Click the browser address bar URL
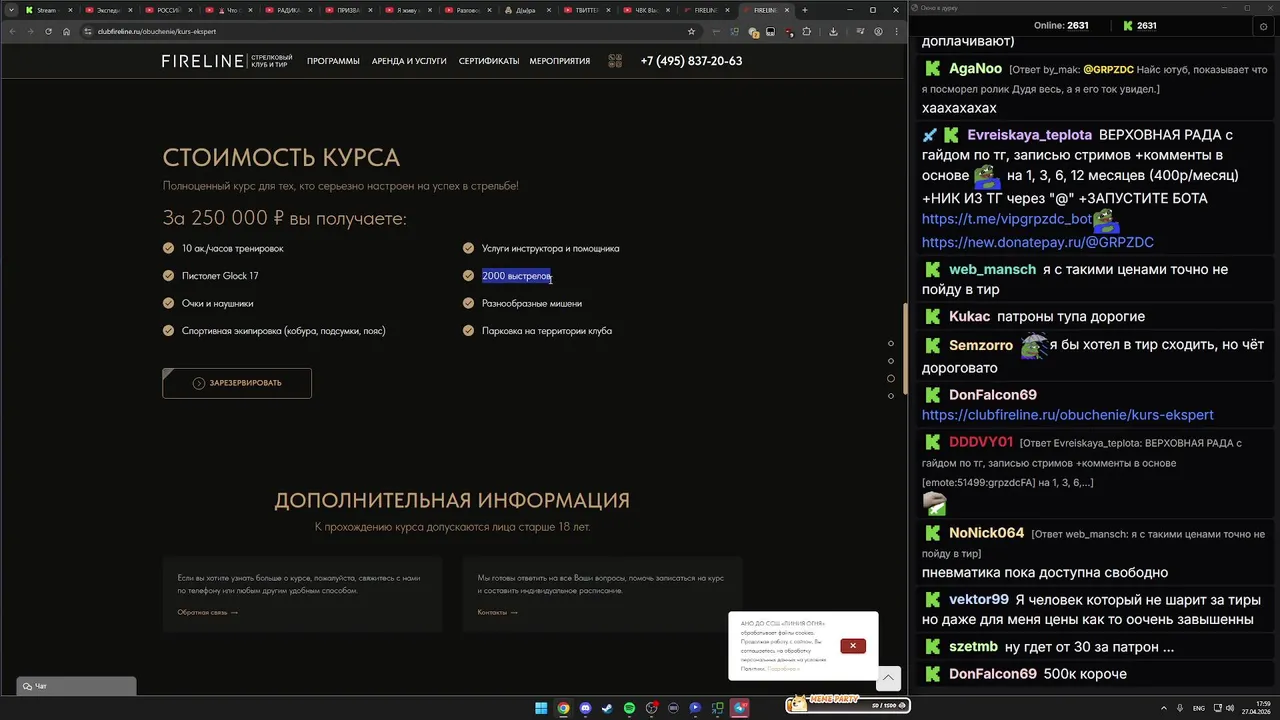This screenshot has width=1280, height=720. pos(157,31)
